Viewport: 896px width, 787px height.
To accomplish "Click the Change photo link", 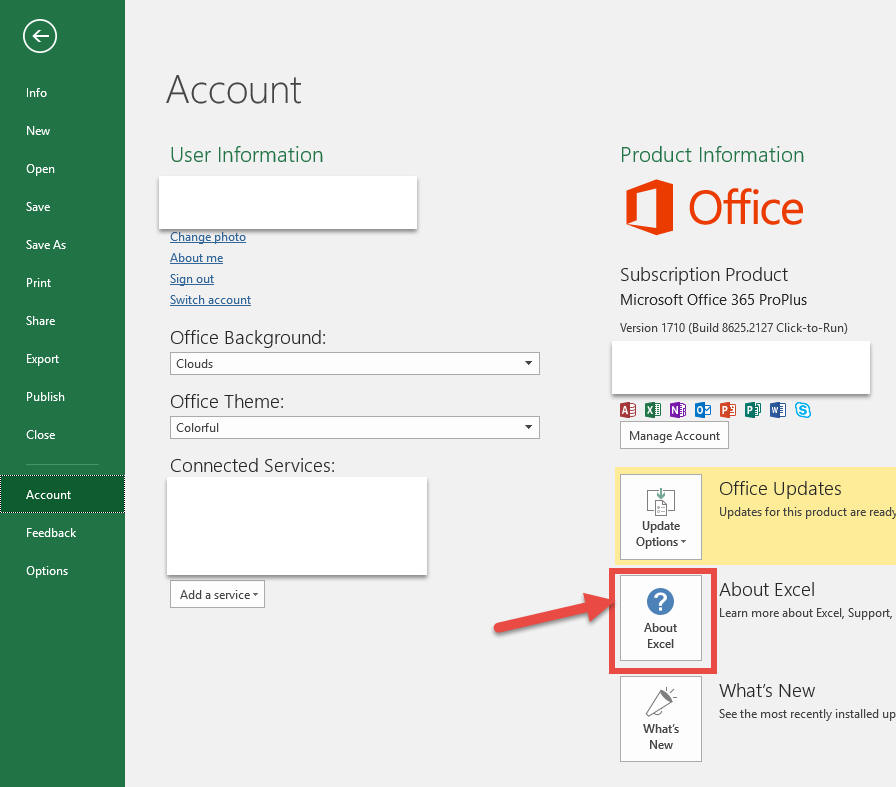I will [208, 237].
